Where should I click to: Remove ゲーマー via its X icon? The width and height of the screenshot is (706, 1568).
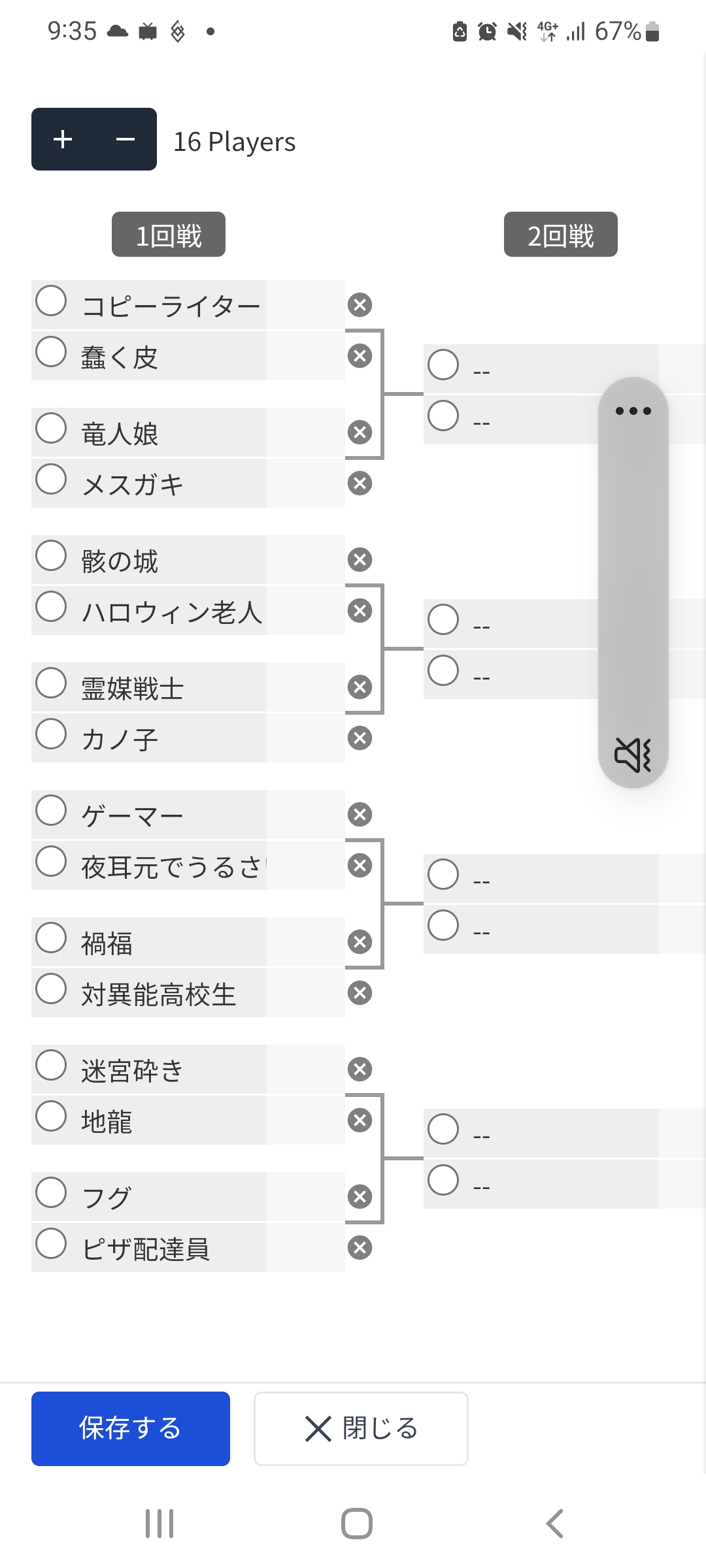[x=360, y=815]
